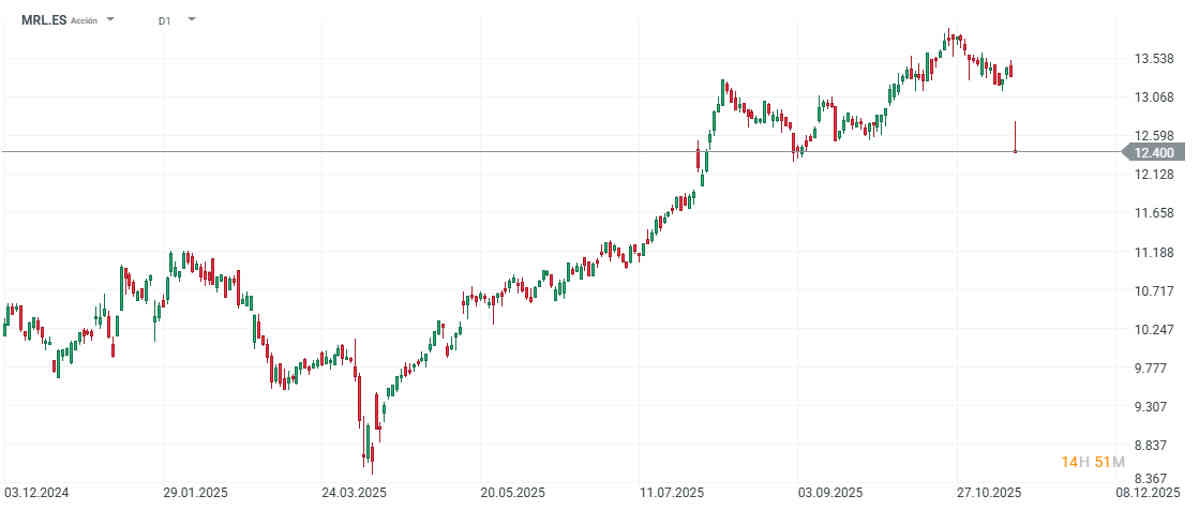Click the 13.538 price axis label
The image size is (1199, 510).
(x=1153, y=59)
